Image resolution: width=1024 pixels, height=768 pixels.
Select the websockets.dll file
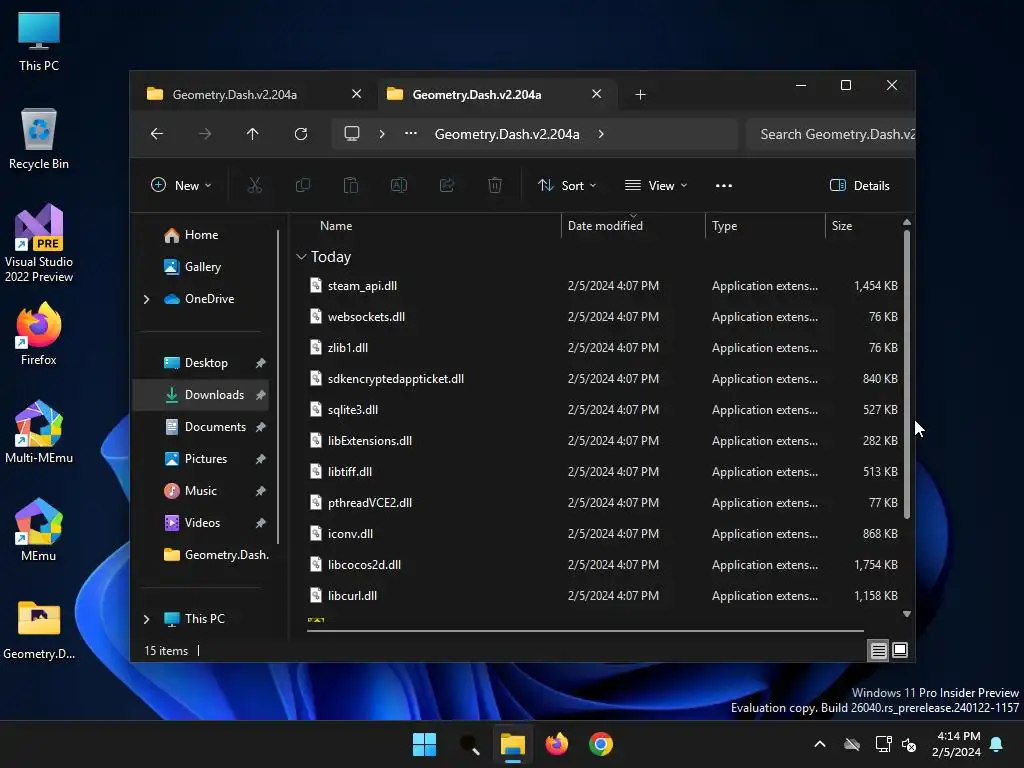point(603,317)
